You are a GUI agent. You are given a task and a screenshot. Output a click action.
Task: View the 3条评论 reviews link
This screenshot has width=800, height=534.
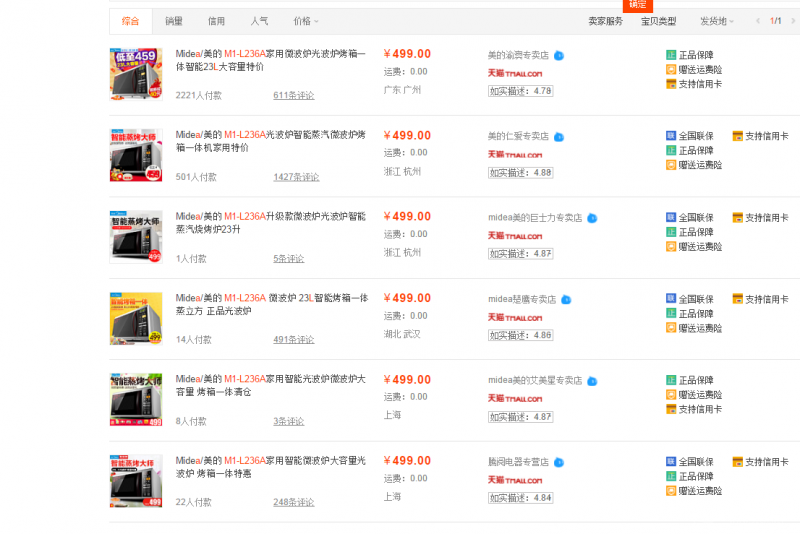click(289, 421)
